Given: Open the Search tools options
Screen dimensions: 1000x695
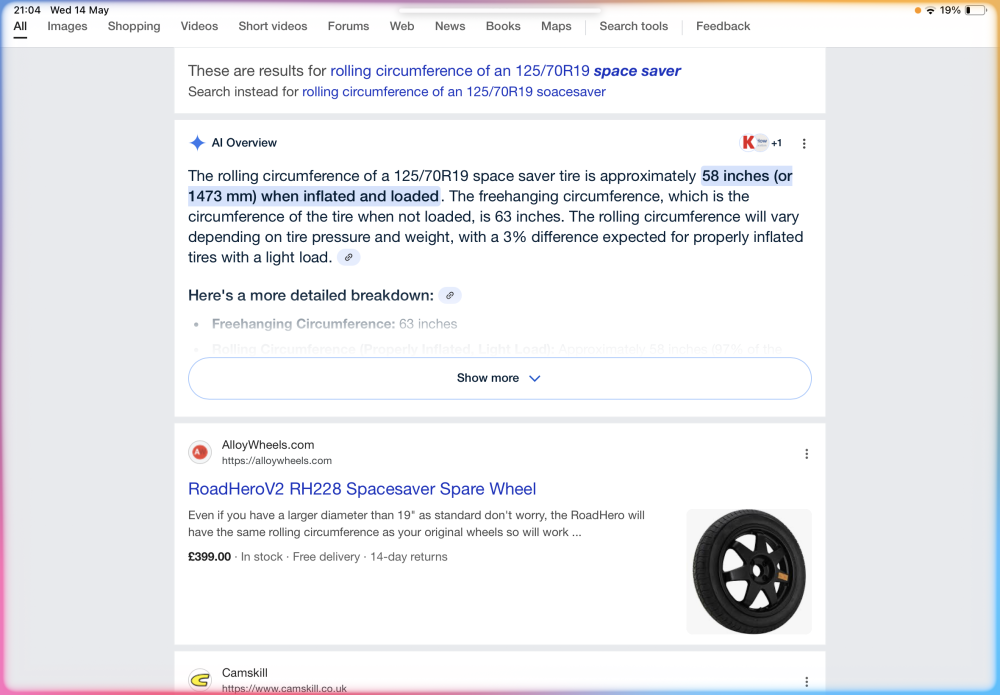Looking at the screenshot, I should click(633, 26).
